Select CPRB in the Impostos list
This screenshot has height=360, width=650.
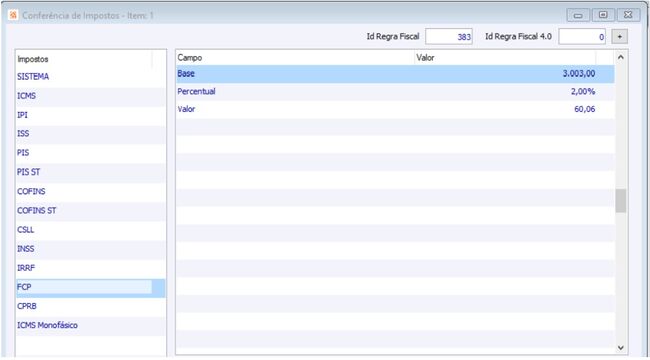(90, 306)
